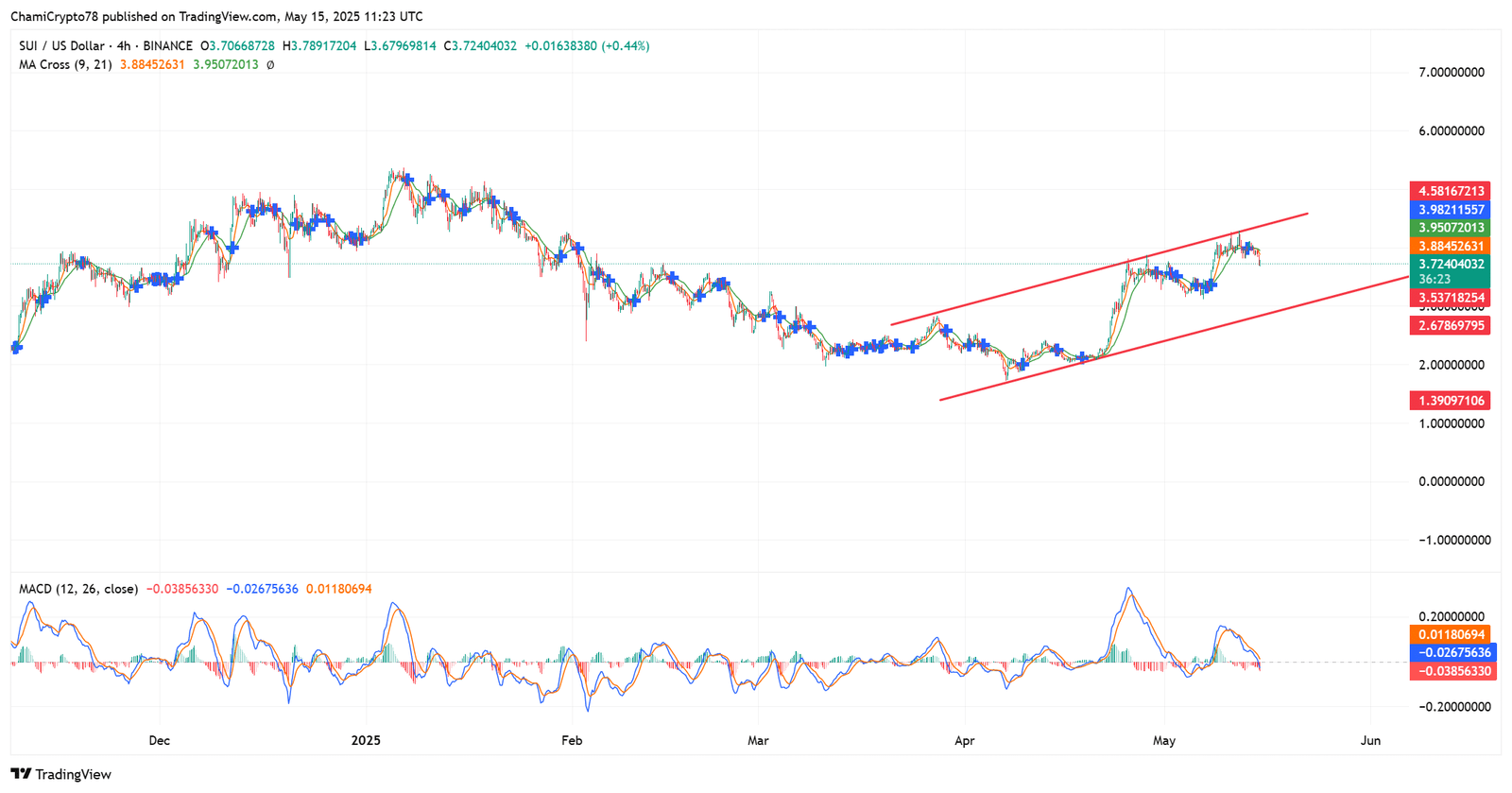Click the blue -0.02675636 MACD axis label
Viewport: 1512px width, 793px height.
click(1452, 653)
